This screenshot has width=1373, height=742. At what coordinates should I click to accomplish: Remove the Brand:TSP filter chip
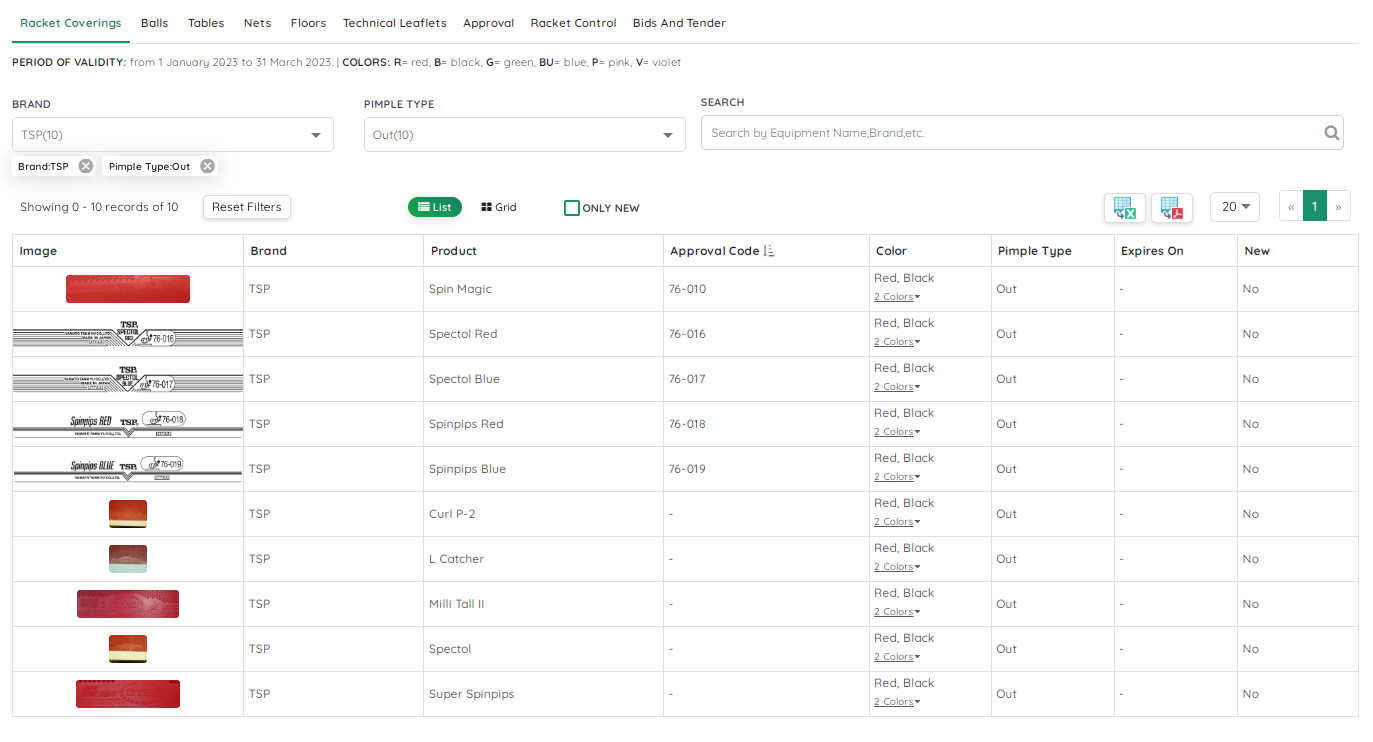coord(86,166)
